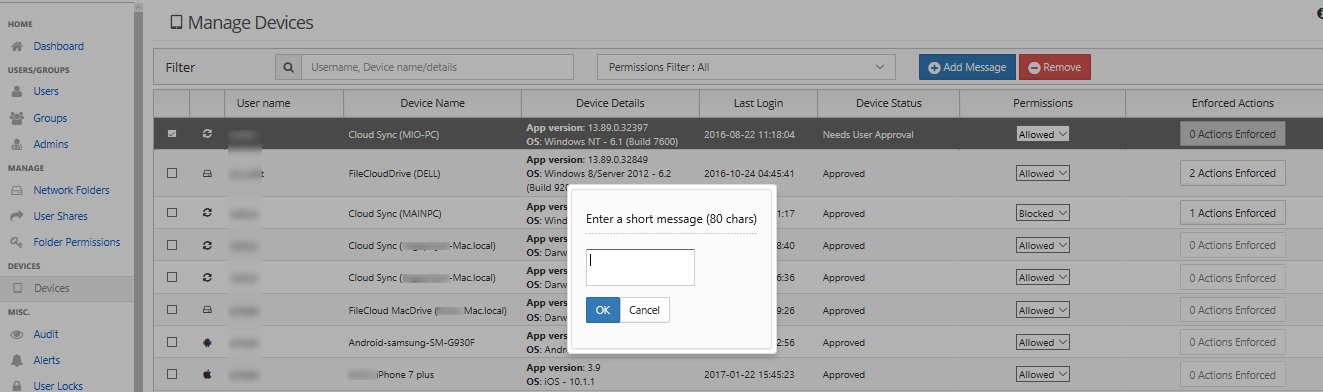Click sync icon on Cloud Sync (MIO-PC) row

coord(207,134)
